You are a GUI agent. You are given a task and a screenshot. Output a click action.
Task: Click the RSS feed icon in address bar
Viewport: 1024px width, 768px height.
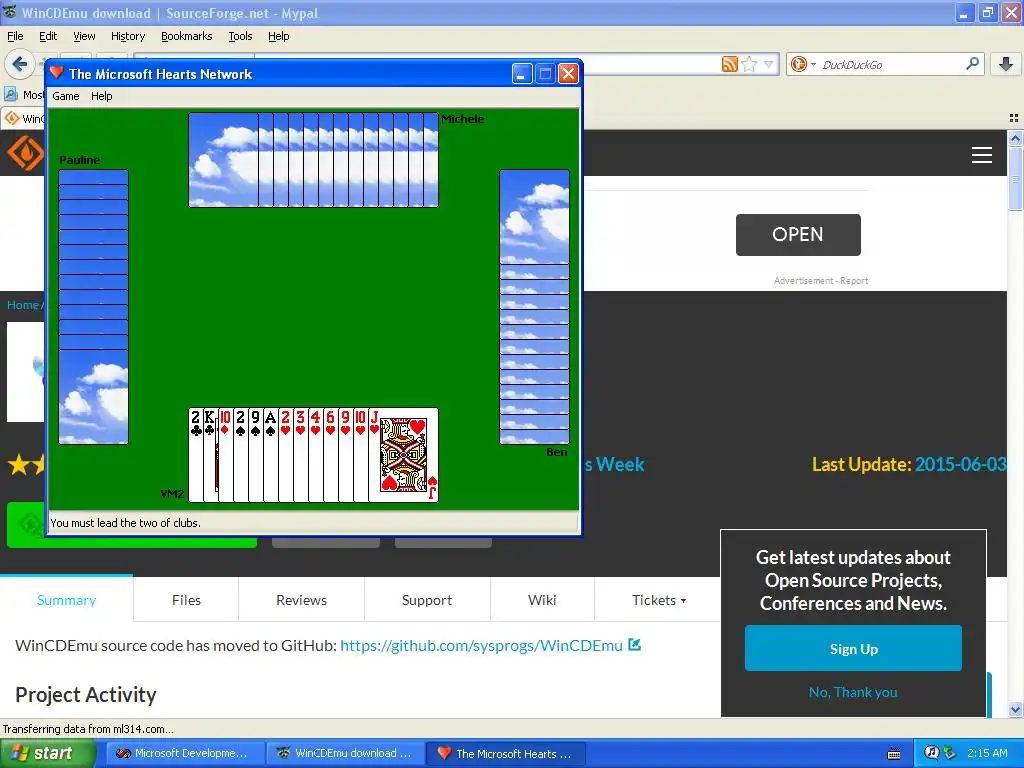point(729,64)
